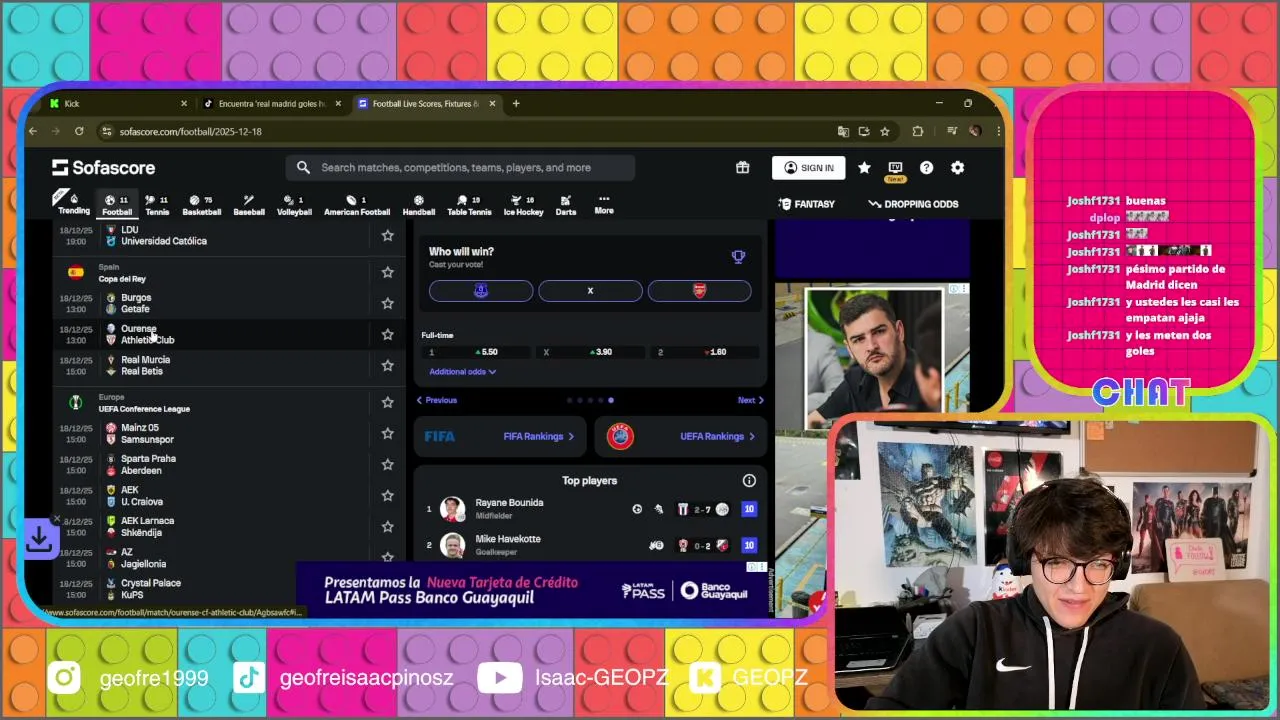Click the trophy icon in Who will win card

[x=738, y=257]
